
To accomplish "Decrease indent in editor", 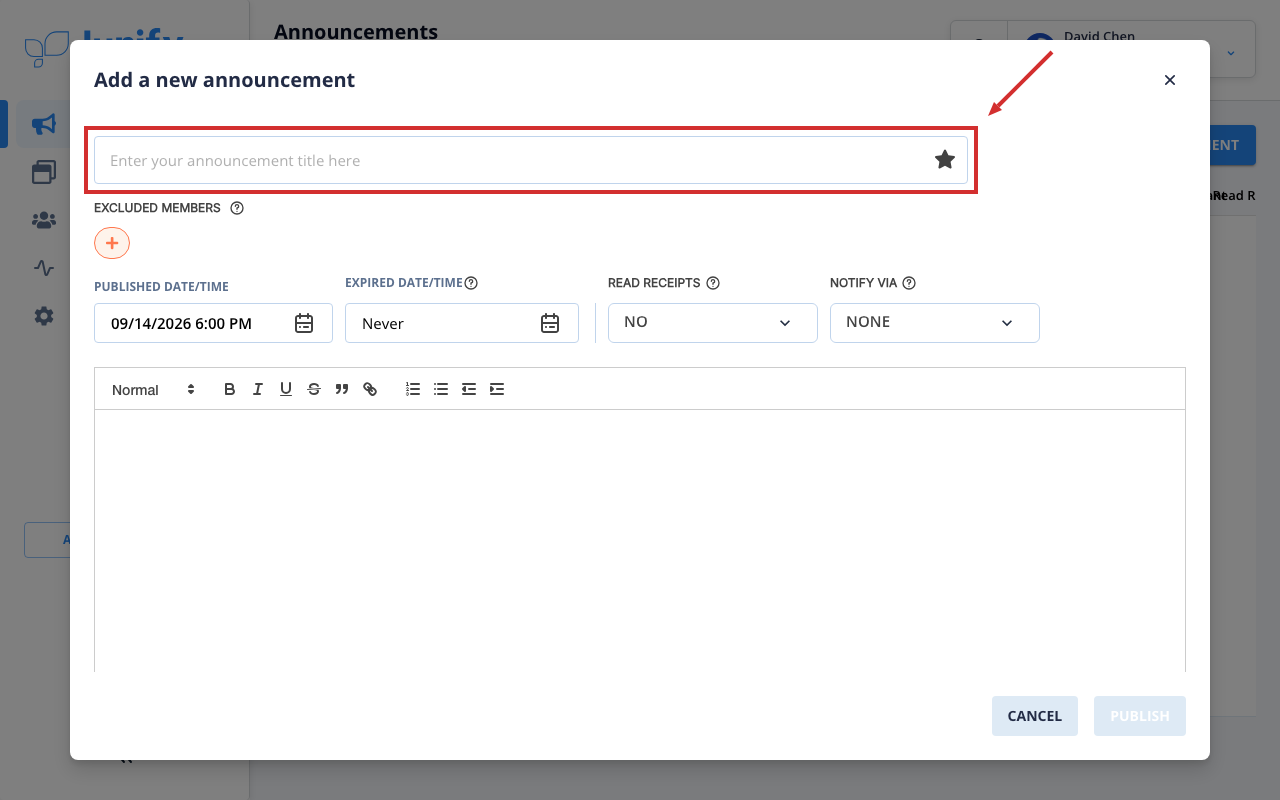I will (x=469, y=390).
